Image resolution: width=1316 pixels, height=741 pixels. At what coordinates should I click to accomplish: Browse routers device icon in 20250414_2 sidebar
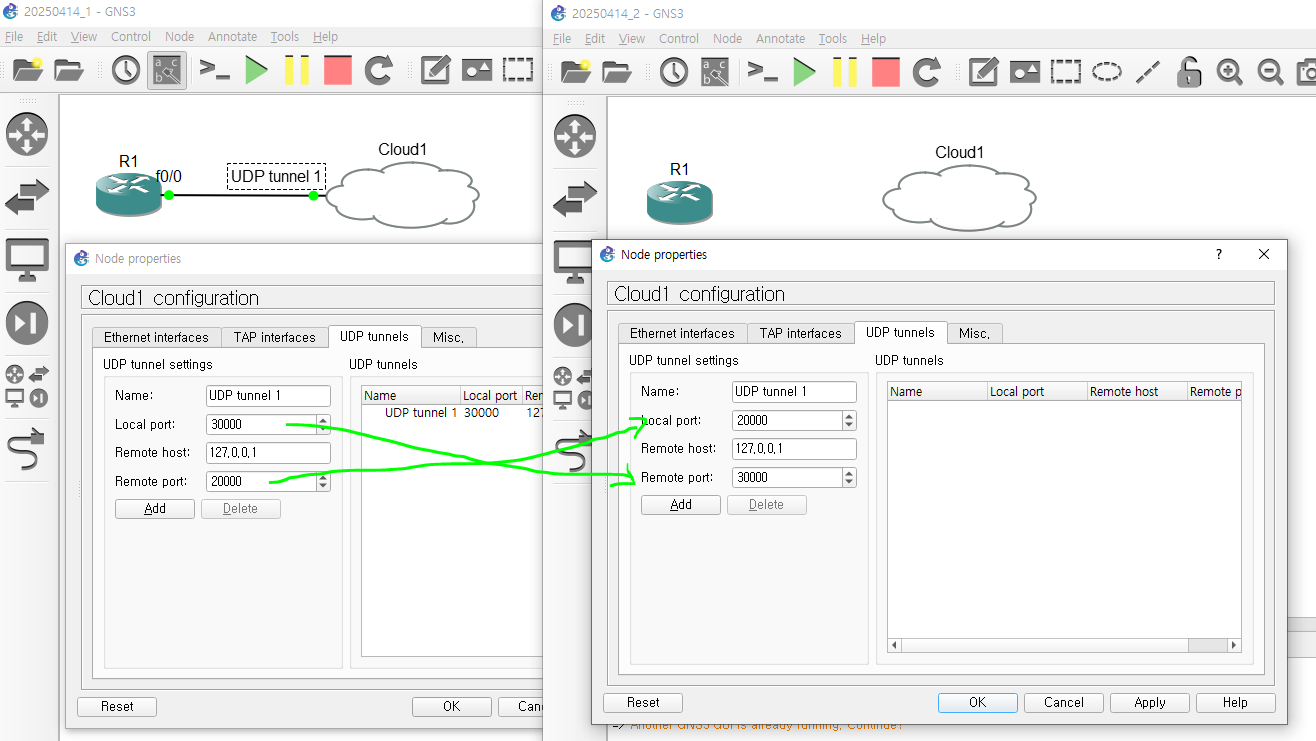(x=575, y=137)
